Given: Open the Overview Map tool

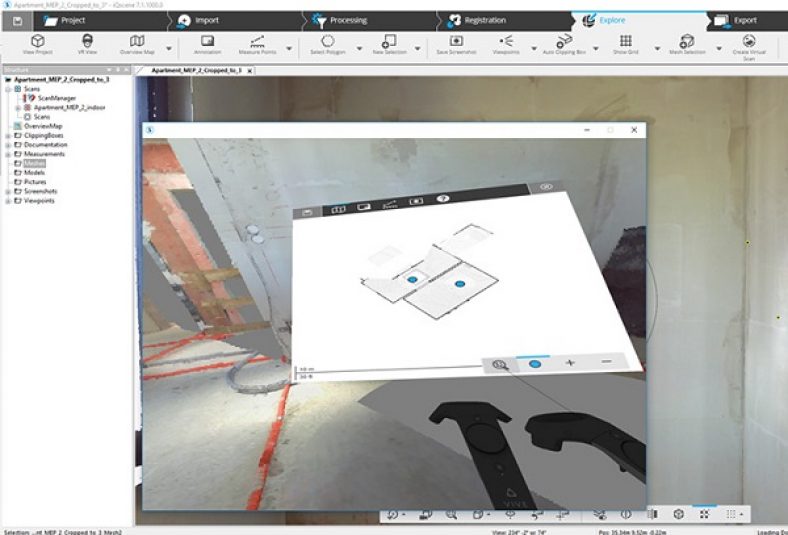Looking at the screenshot, I should pos(137,44).
